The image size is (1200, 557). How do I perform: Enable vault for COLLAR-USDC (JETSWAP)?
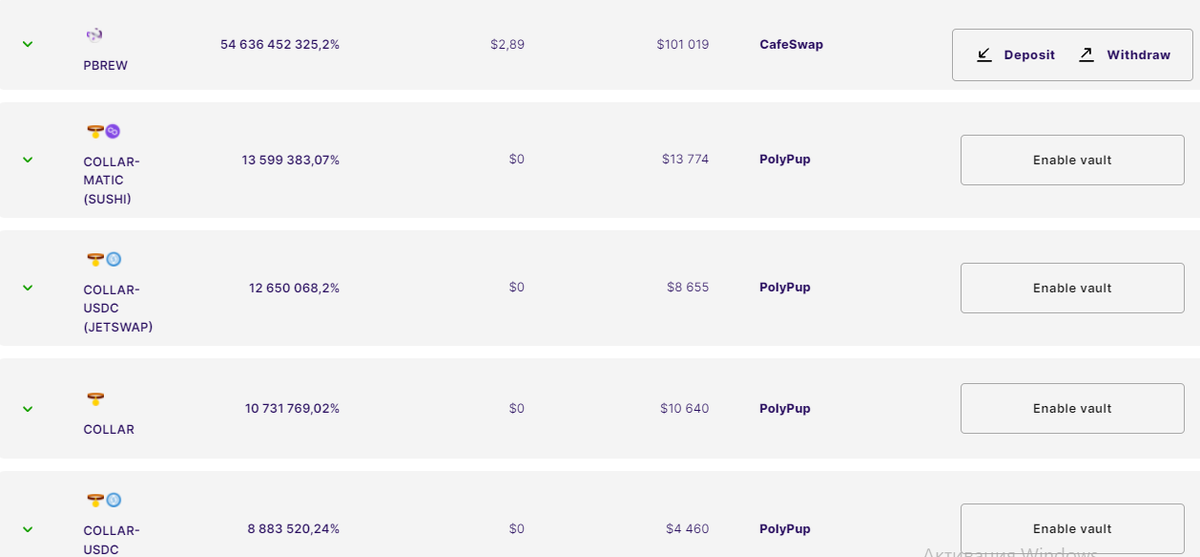(x=1072, y=288)
